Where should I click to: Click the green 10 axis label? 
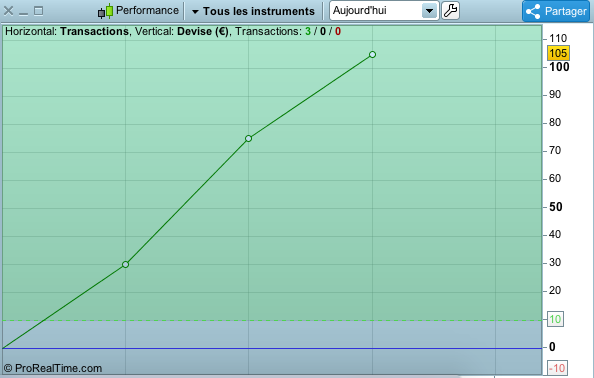click(555, 319)
